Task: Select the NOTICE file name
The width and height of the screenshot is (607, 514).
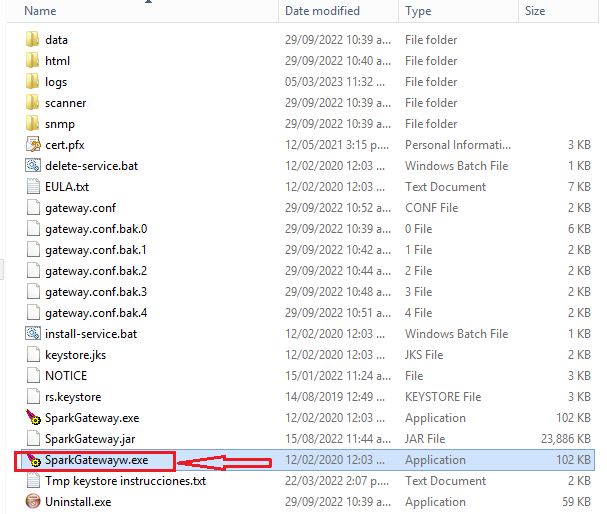Action: pyautogui.click(x=66, y=375)
